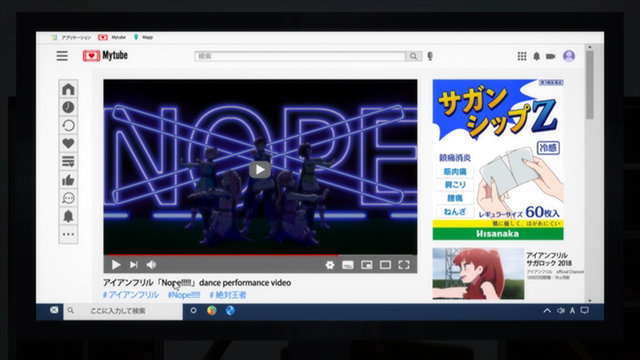Switch to miniplayer mode
Viewport: 640px width, 360px height.
[367, 265]
